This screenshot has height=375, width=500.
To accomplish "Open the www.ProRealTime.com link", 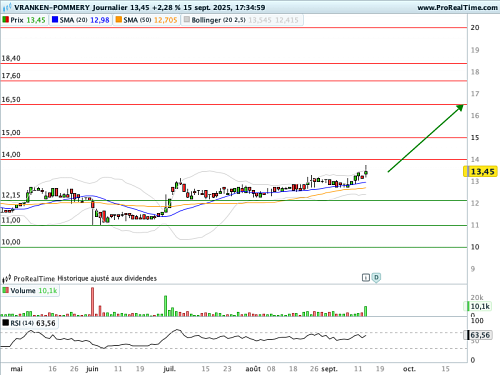I will click(x=457, y=7).
